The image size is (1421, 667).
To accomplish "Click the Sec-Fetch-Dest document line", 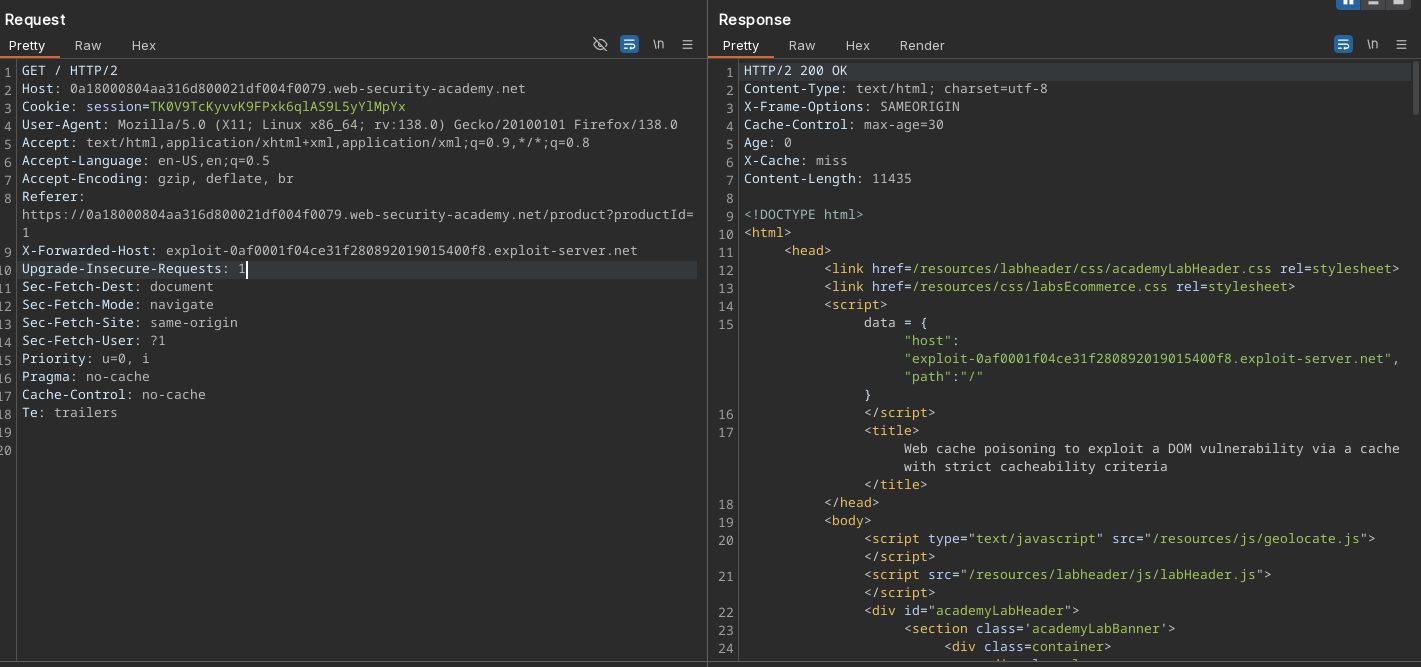I will point(118,286).
